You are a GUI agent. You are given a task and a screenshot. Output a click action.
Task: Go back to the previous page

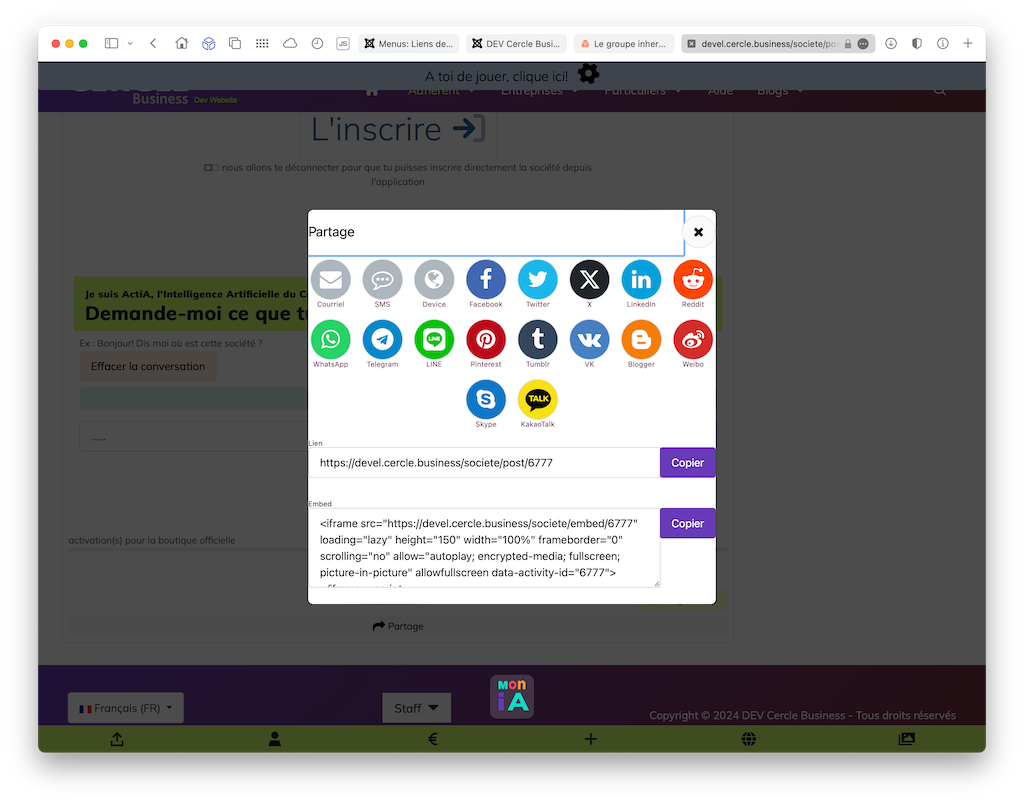[x=153, y=43]
